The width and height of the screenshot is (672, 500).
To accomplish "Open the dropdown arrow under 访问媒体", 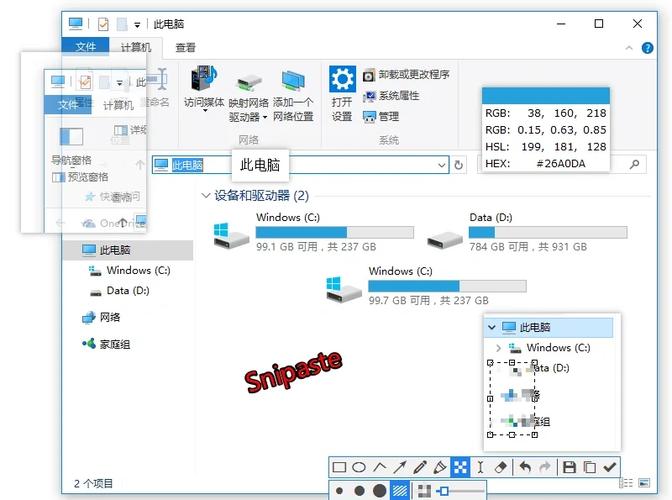I will [205, 111].
